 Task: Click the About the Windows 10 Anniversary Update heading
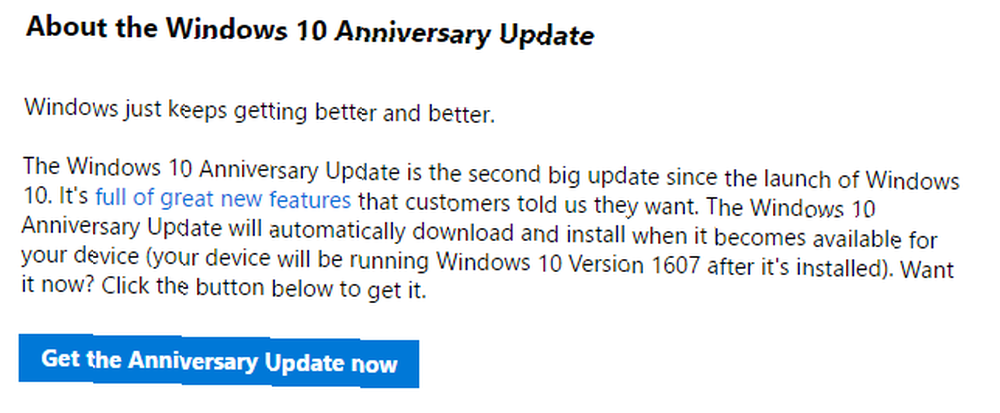tap(310, 32)
